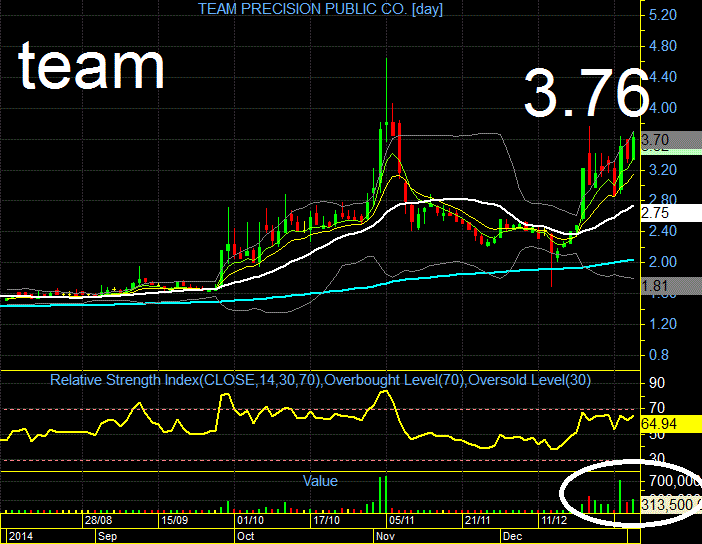Click the large 'team' symbol label
The height and width of the screenshot is (544, 702).
91,65
